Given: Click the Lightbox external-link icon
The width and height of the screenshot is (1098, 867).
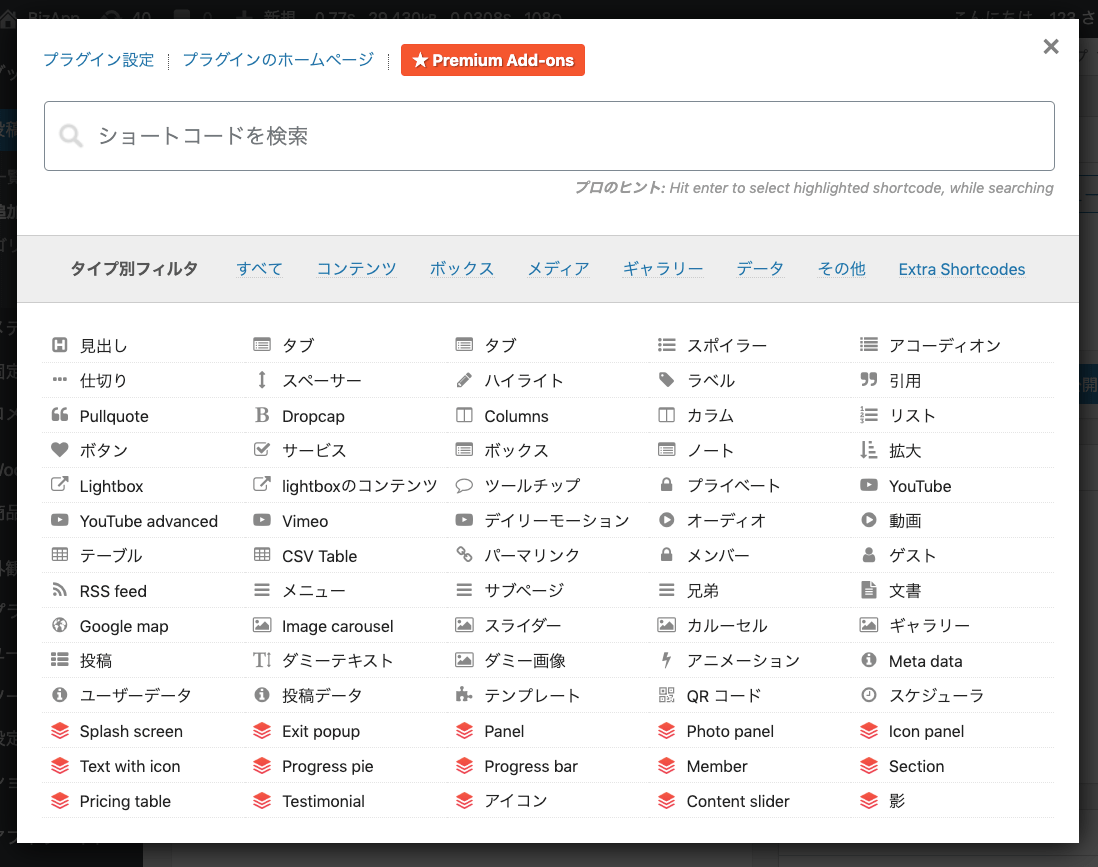Looking at the screenshot, I should pyautogui.click(x=60, y=485).
